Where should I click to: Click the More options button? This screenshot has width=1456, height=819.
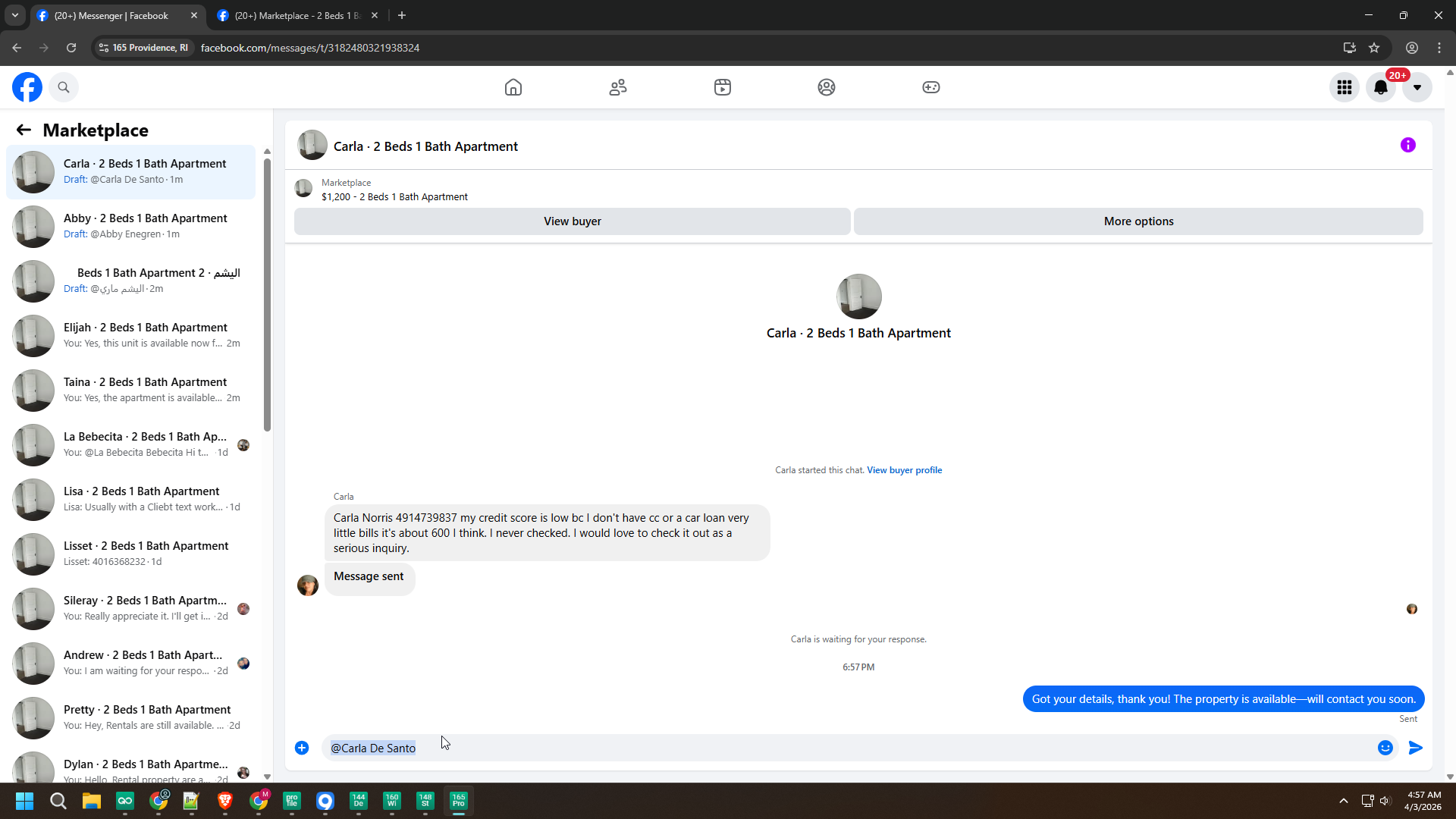tap(1139, 221)
